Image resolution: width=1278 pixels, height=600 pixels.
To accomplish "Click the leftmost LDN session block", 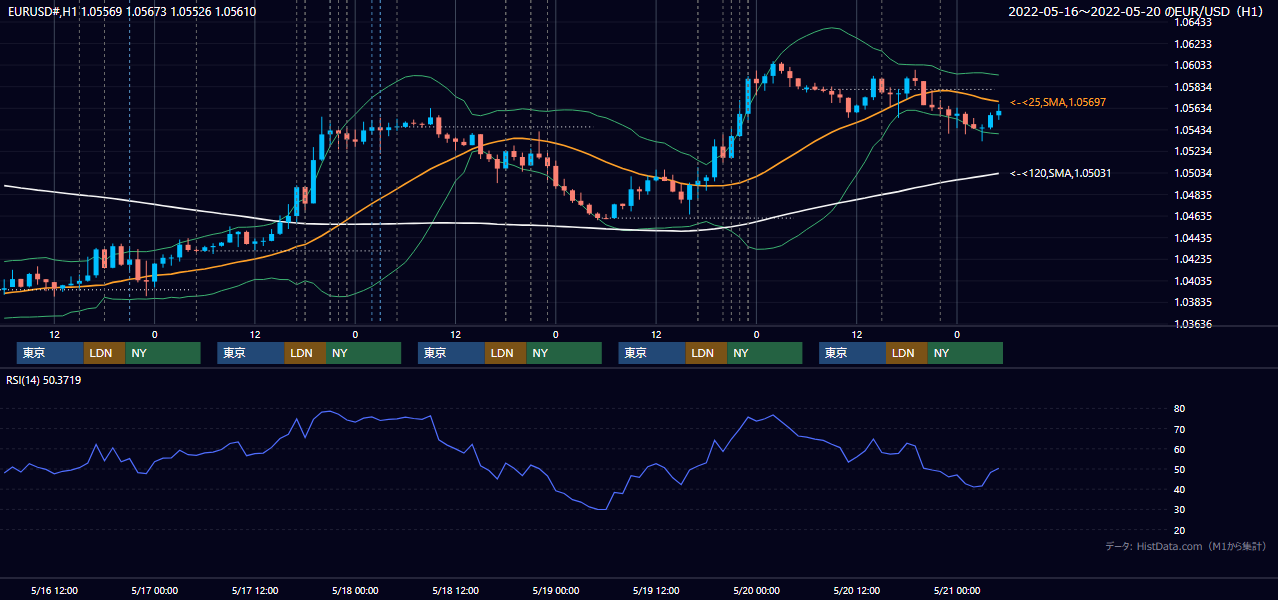I will (104, 353).
